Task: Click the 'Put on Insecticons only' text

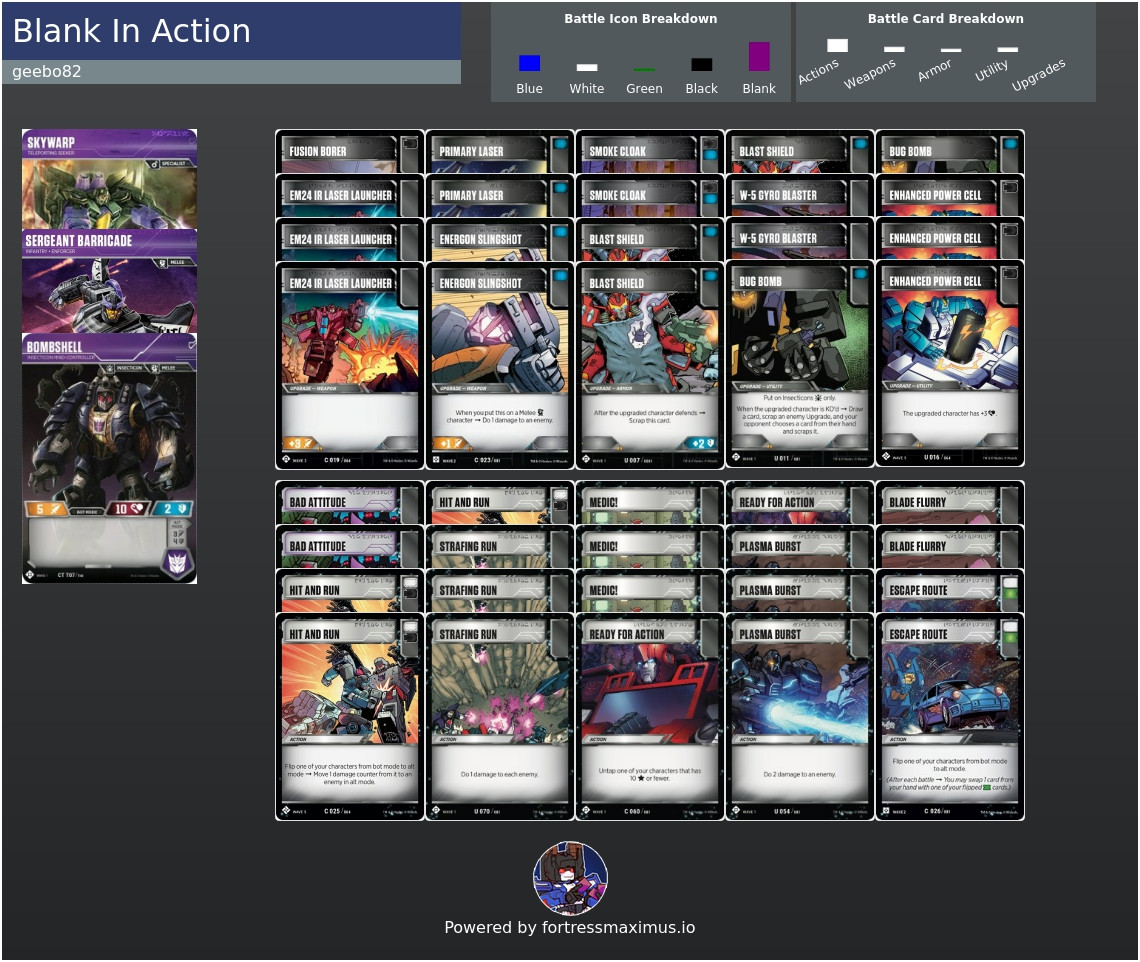Action: pyautogui.click(x=800, y=398)
